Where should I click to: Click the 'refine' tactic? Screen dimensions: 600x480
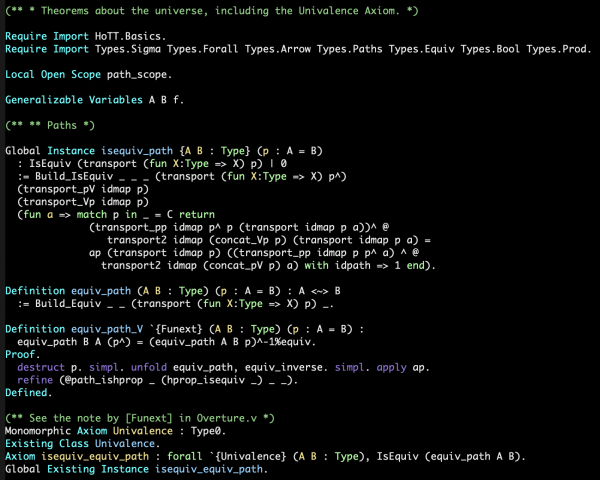[35, 380]
